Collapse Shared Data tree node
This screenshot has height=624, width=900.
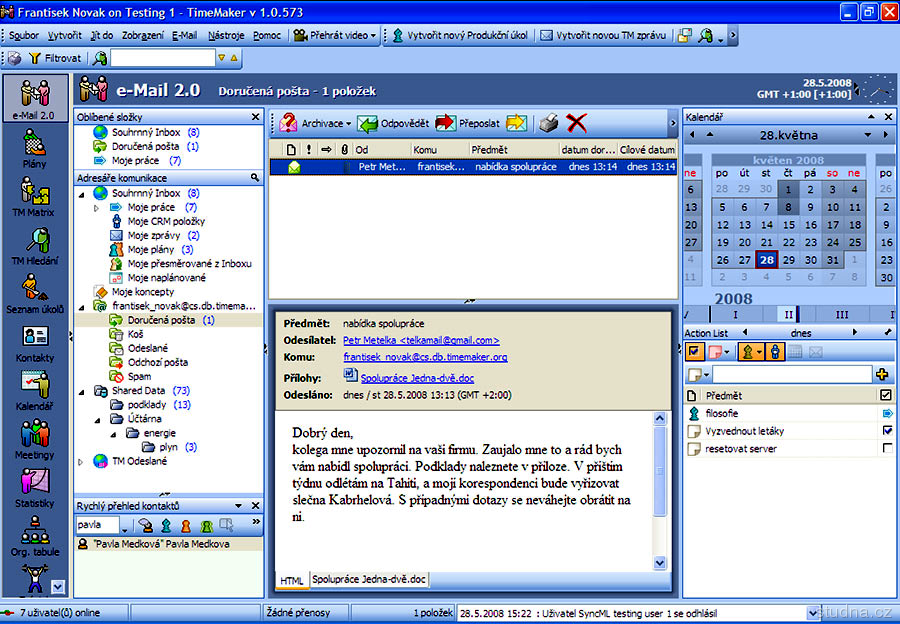(82, 392)
